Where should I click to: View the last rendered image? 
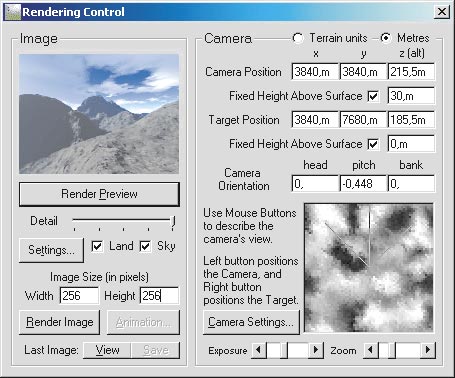pos(107,350)
